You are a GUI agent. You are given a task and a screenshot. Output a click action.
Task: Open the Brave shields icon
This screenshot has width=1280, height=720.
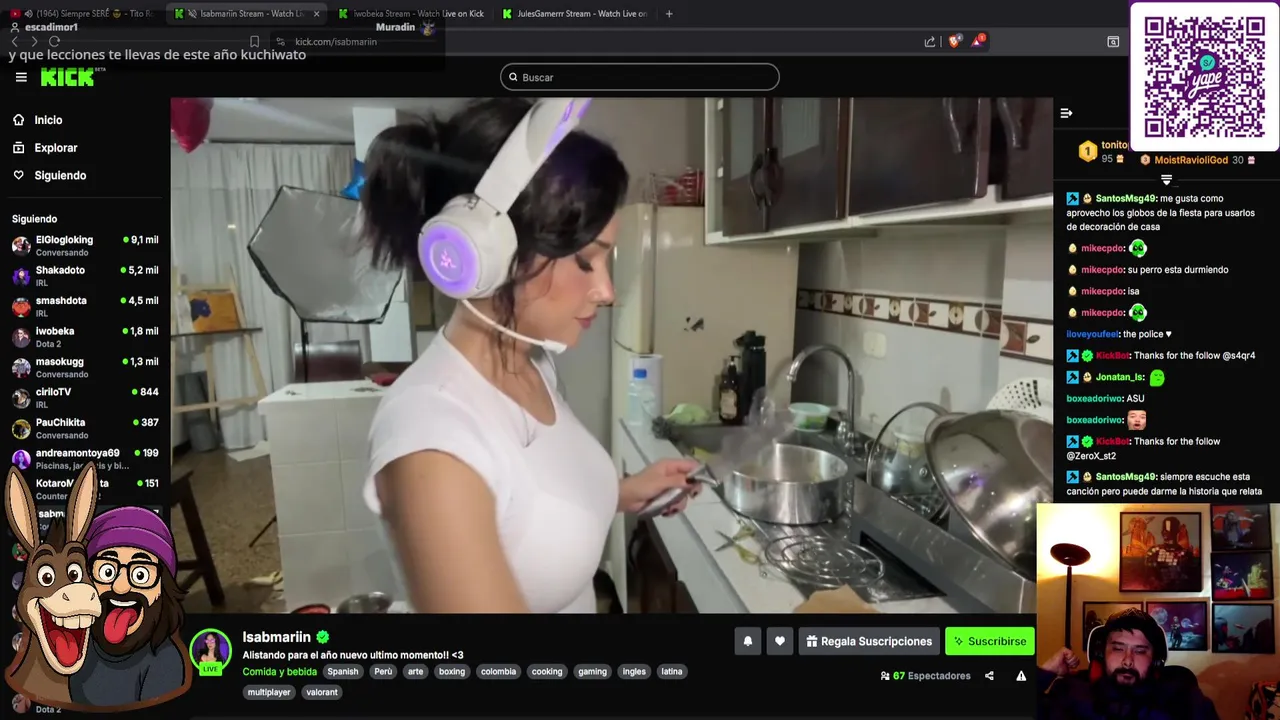point(955,41)
